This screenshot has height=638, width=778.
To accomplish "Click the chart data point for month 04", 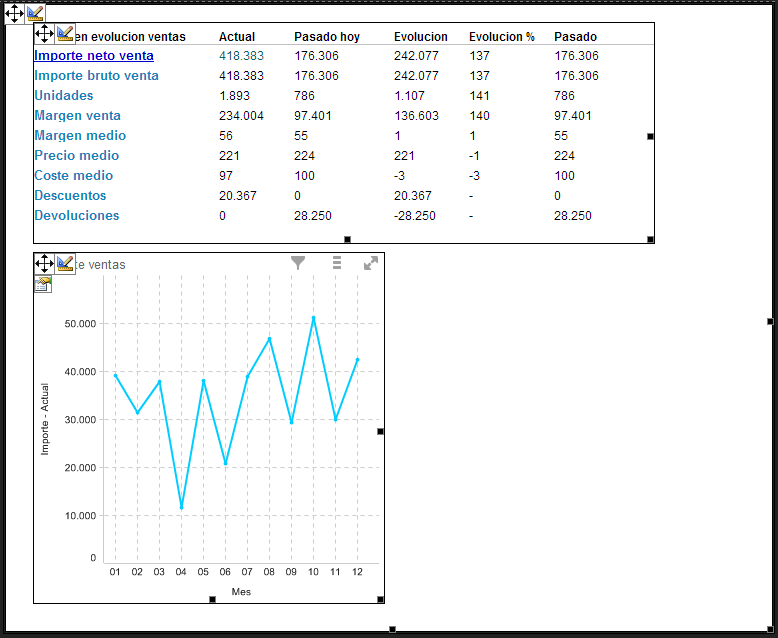I will 181,508.
